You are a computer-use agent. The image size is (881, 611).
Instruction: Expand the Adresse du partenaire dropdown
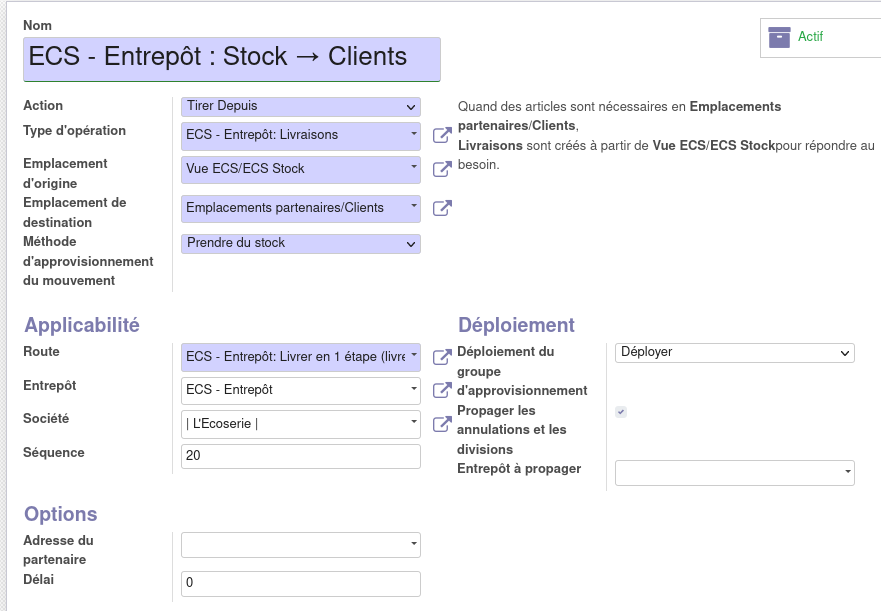(x=300, y=544)
